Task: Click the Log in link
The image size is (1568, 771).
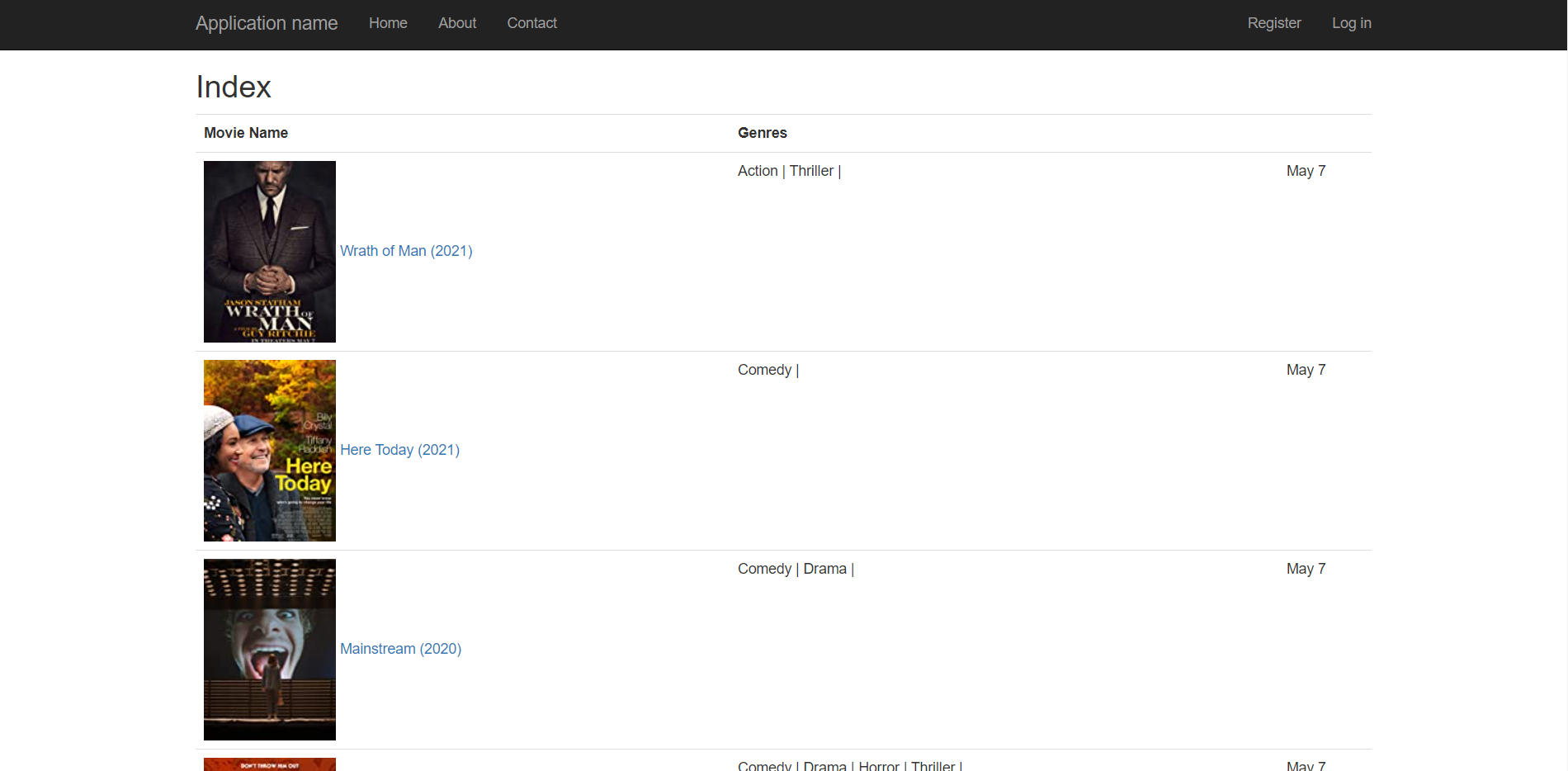Action: (x=1351, y=23)
